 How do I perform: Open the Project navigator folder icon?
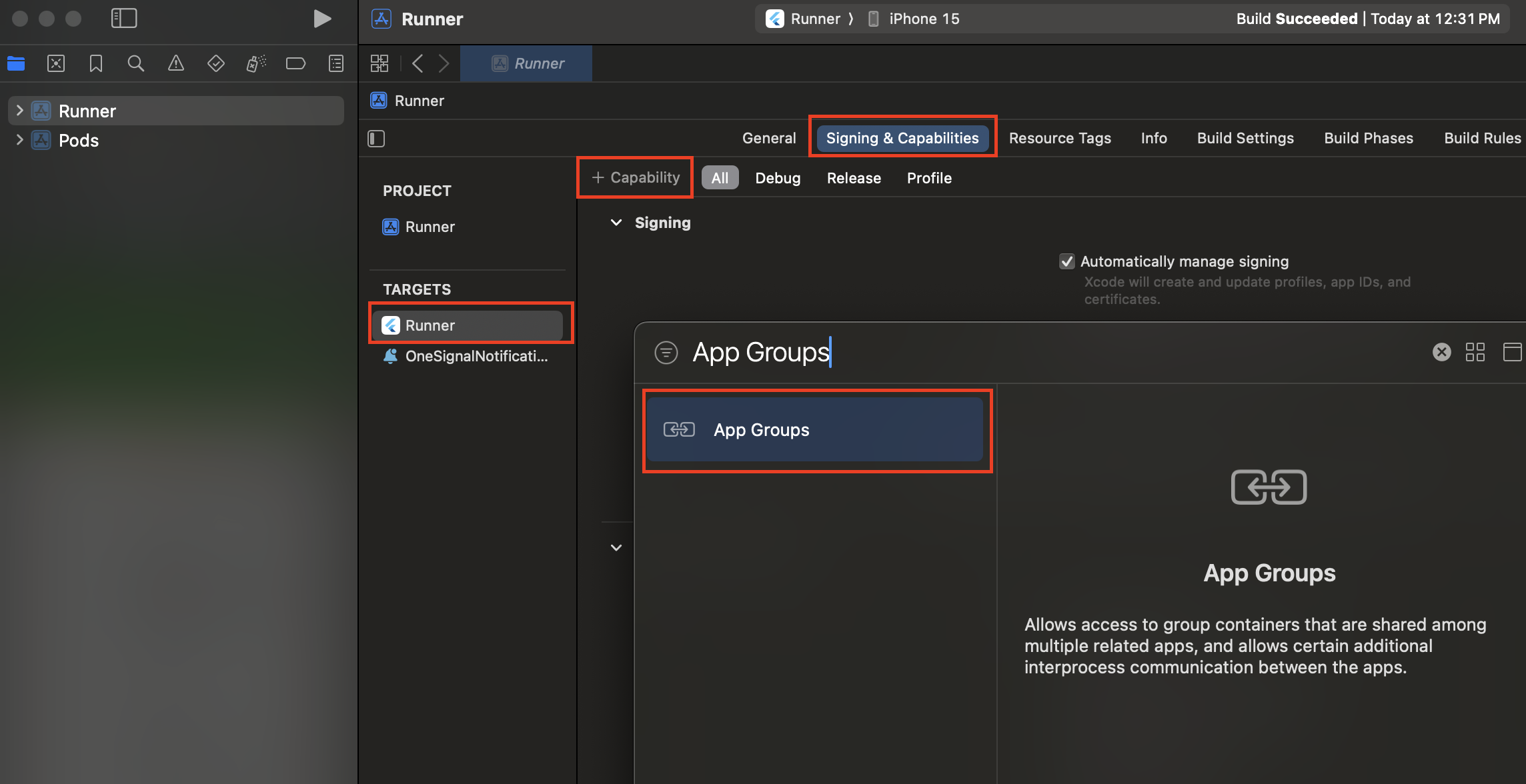click(x=16, y=63)
